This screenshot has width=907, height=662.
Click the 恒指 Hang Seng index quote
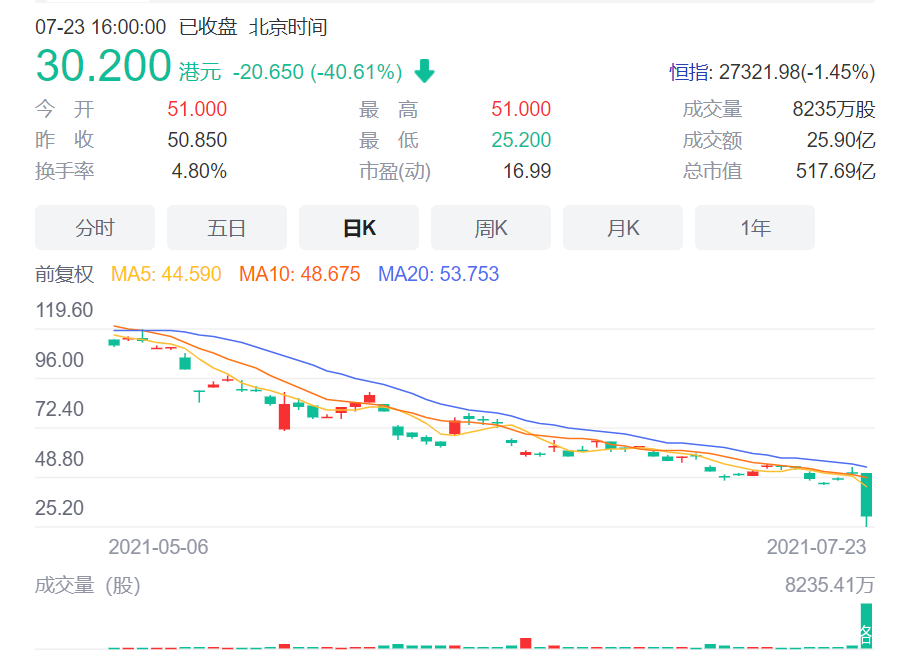[x=772, y=72]
